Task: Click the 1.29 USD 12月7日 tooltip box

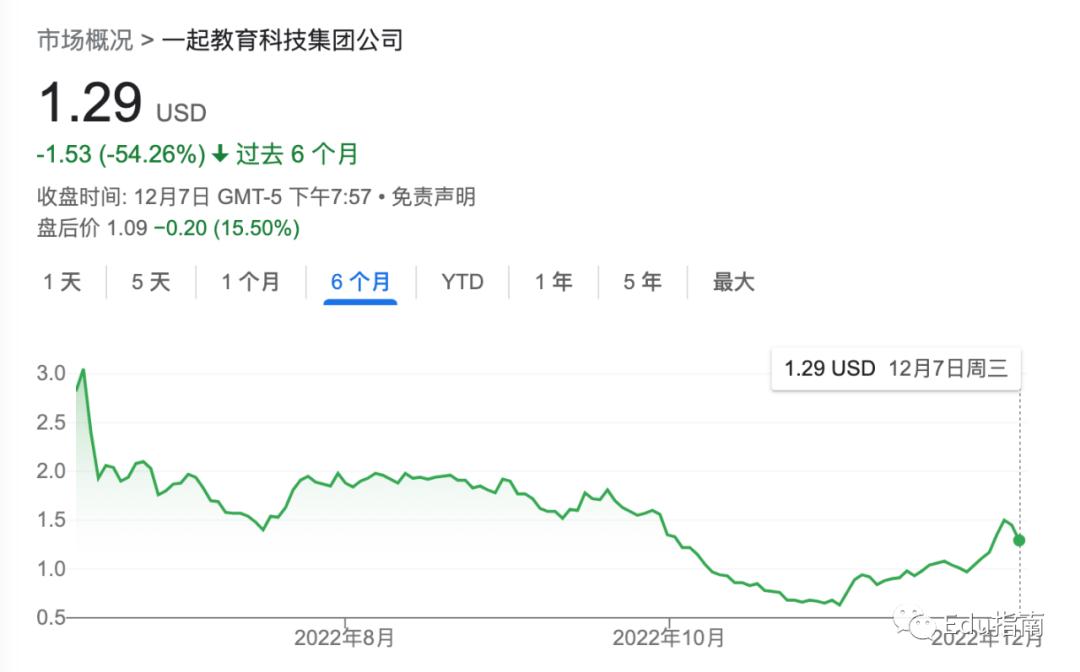Action: click(x=895, y=369)
